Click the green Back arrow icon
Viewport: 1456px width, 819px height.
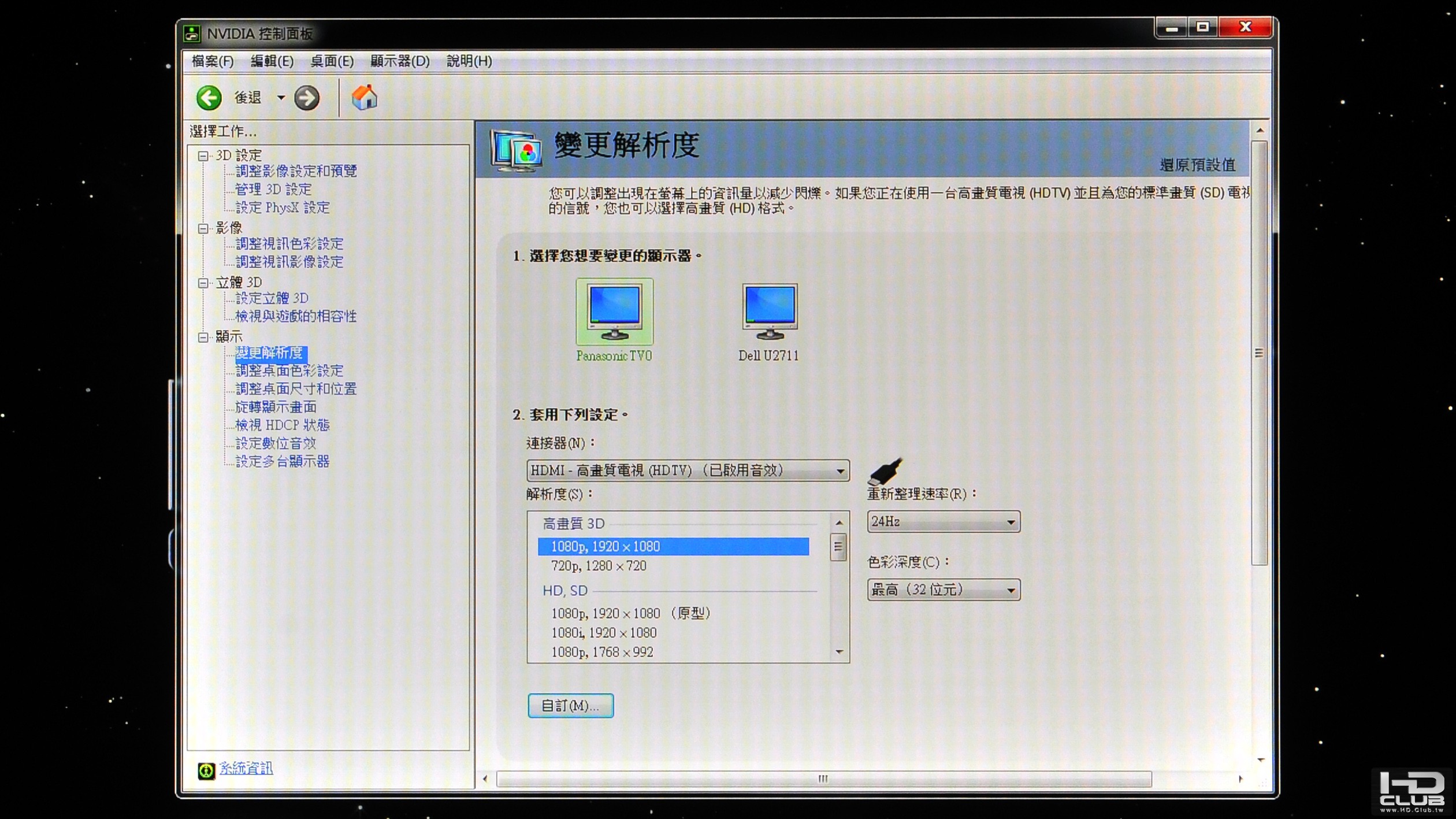pos(209,98)
